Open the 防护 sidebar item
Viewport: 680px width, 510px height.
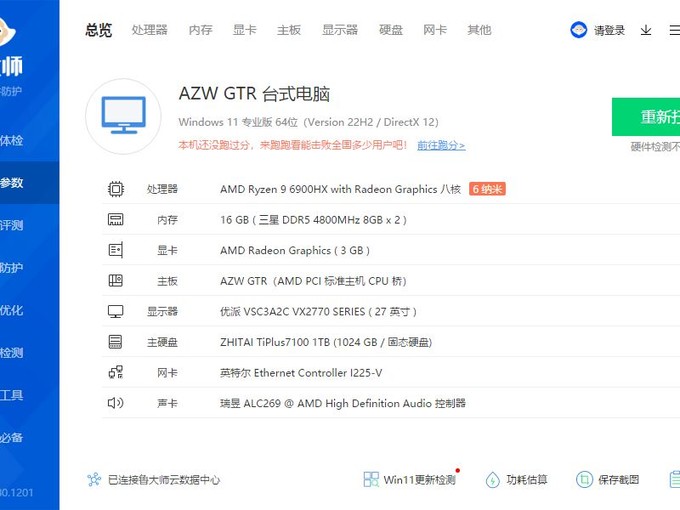tap(29, 268)
